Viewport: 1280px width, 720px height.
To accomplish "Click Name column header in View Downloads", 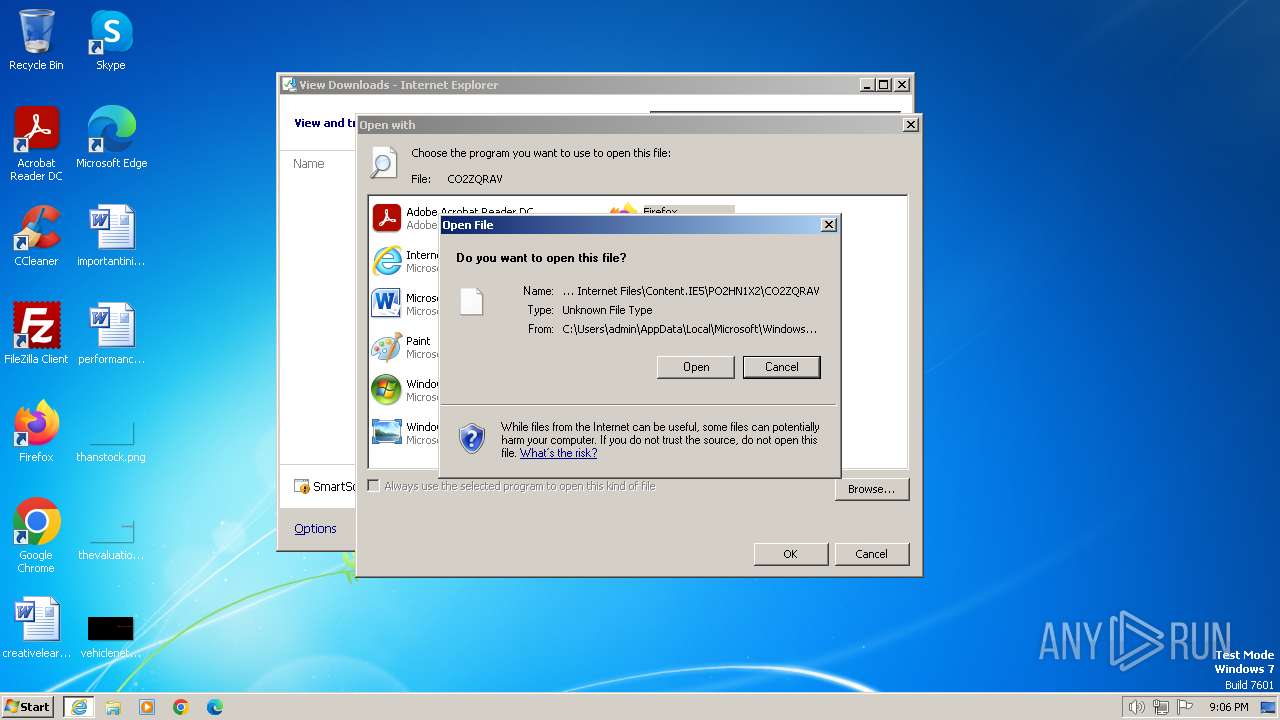I will [309, 164].
